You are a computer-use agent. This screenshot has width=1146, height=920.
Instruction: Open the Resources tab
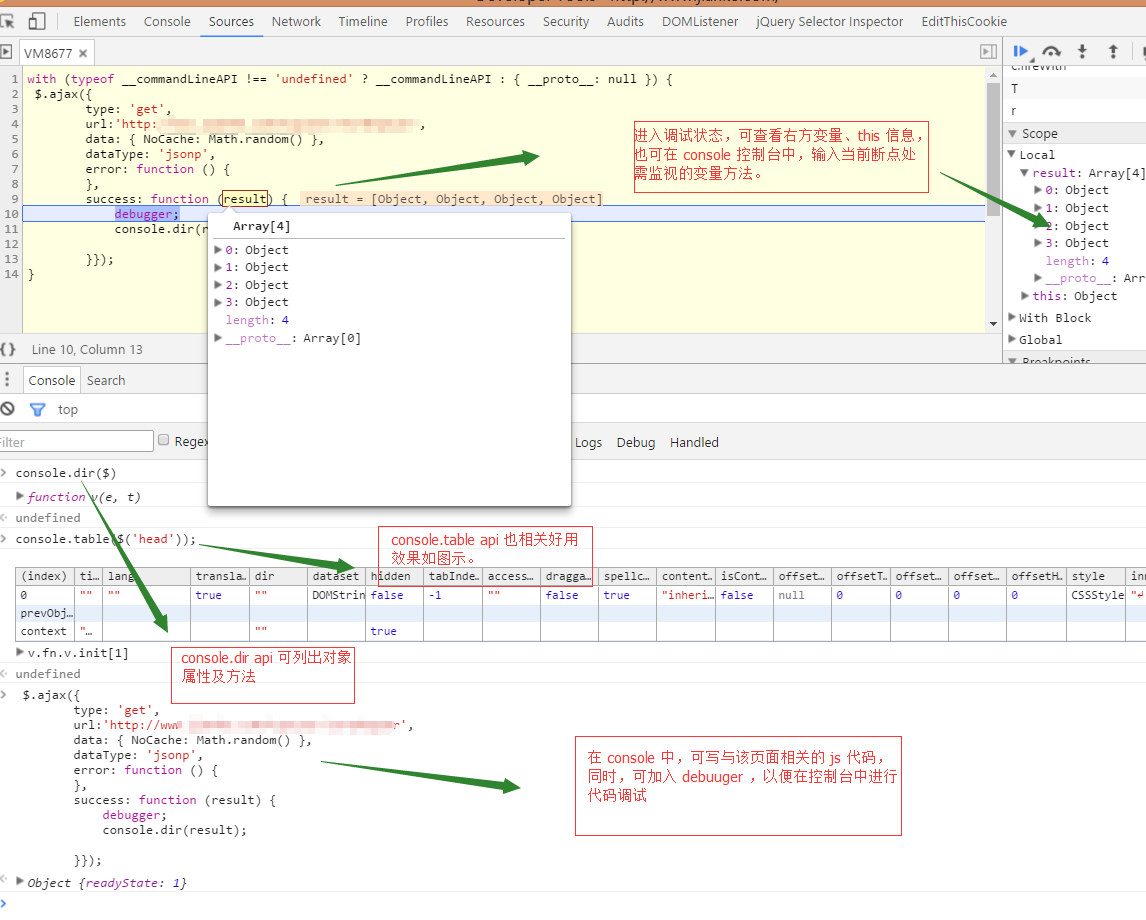495,21
